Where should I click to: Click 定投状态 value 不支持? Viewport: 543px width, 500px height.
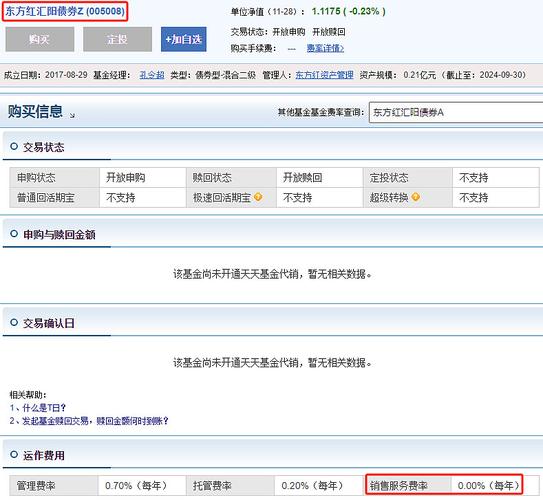pyautogui.click(x=474, y=178)
